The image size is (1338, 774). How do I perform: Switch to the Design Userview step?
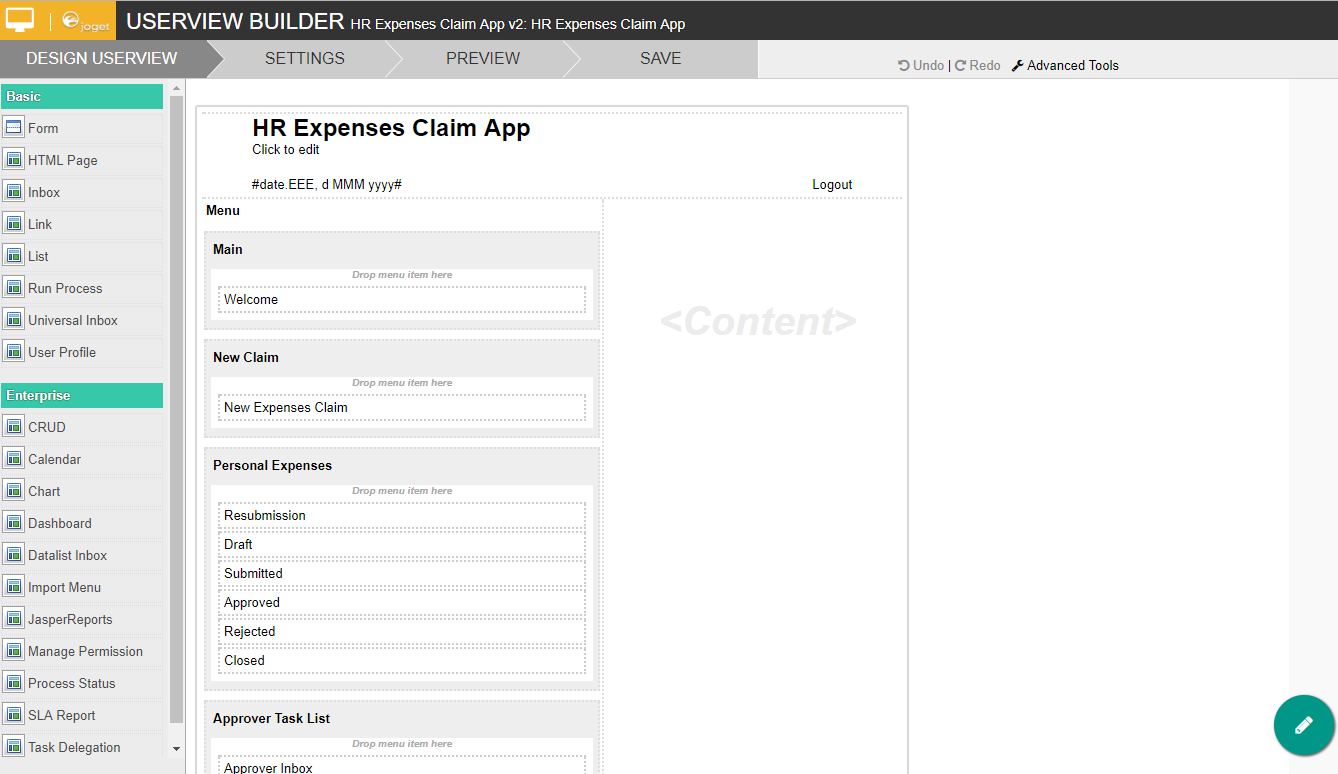[102, 58]
